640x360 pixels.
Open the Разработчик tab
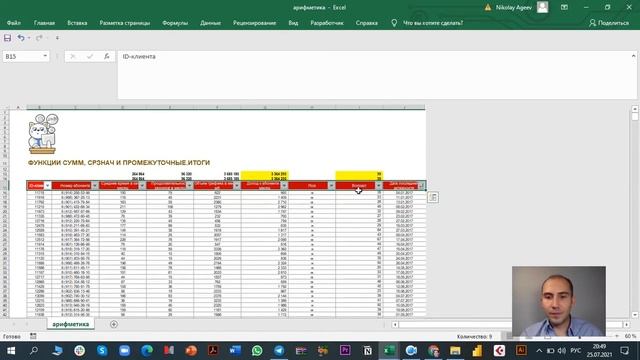[x=327, y=23]
